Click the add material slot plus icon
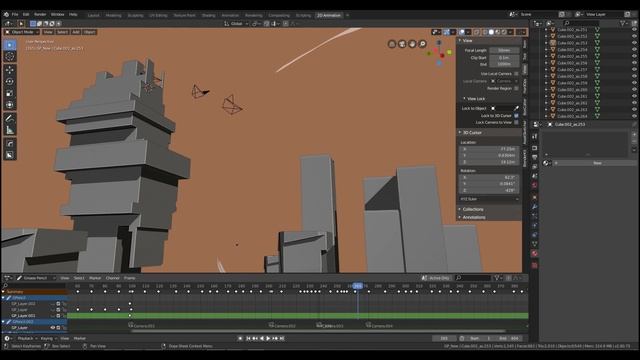Image resolution: width=640 pixels, height=360 pixels. [634, 134]
